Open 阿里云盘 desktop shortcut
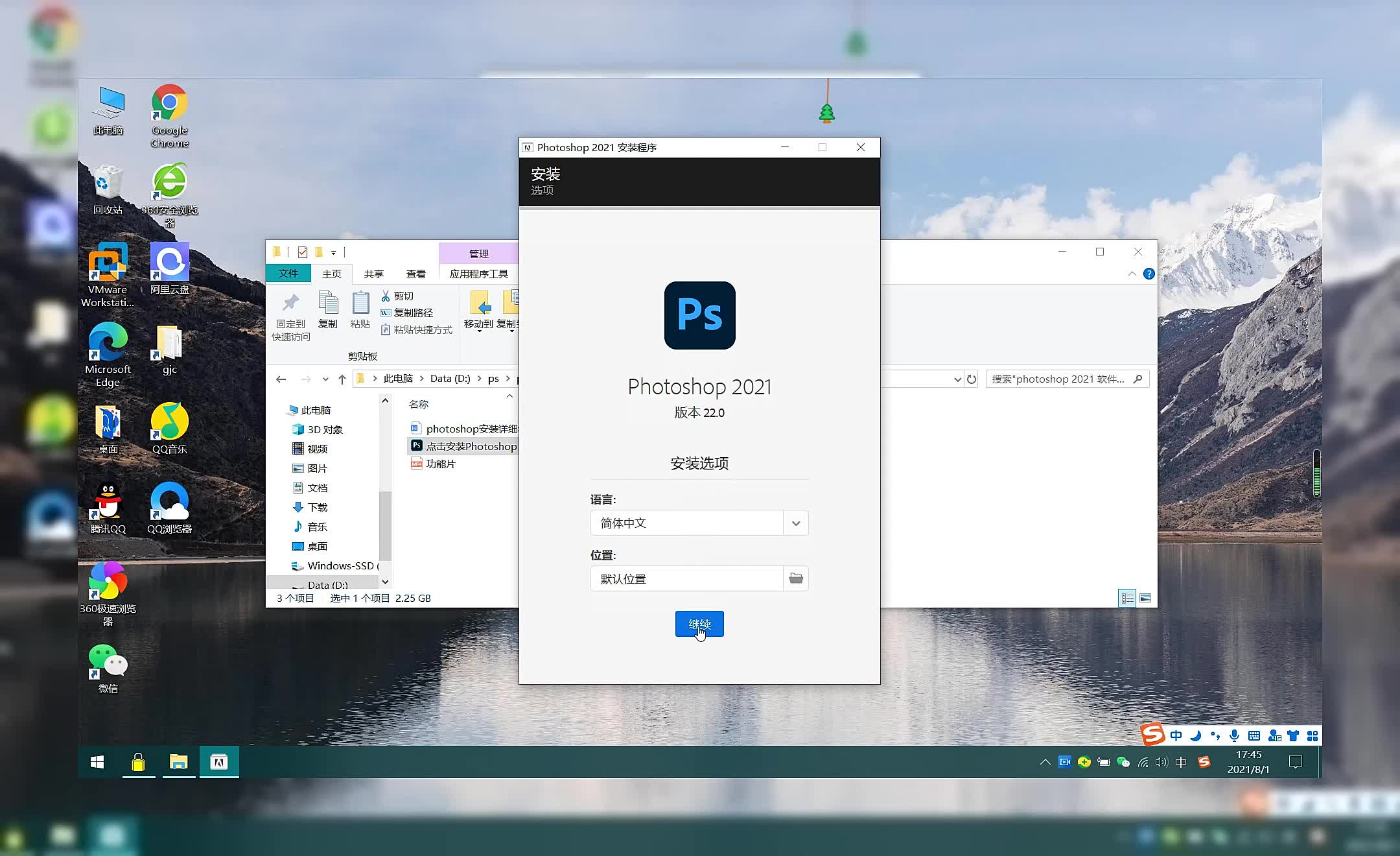The height and width of the screenshot is (856, 1400). [170, 268]
